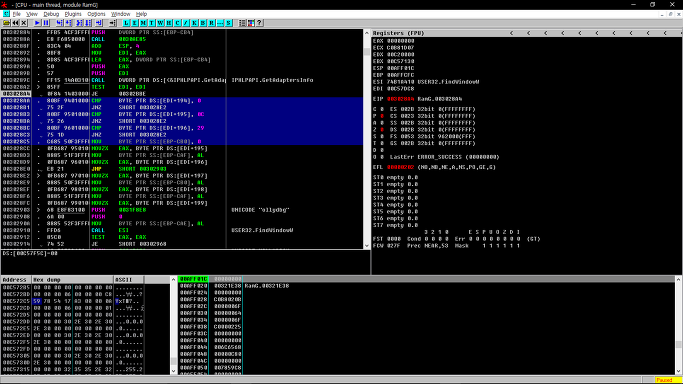Click the Address column header in dump
683x384 pixels.
click(x=16, y=280)
